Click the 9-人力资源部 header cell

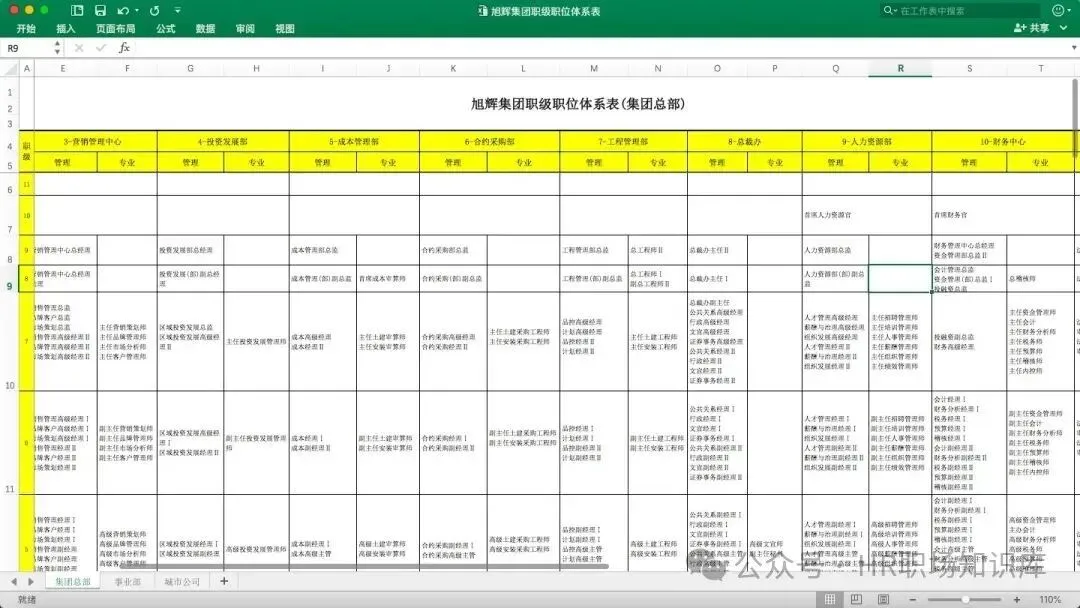point(866,142)
